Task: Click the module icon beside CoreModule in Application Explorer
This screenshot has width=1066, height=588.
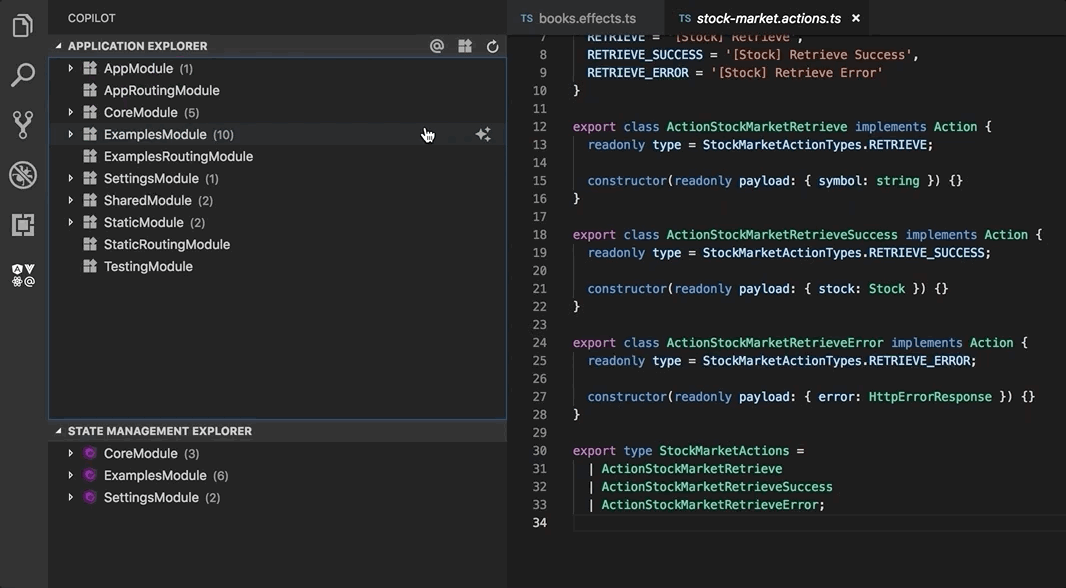Action: tap(90, 112)
